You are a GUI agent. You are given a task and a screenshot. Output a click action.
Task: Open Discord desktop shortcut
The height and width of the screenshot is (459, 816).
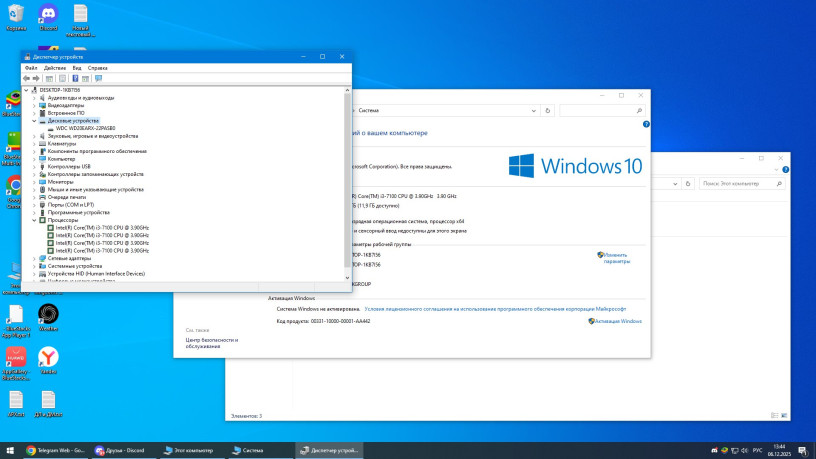pos(47,16)
